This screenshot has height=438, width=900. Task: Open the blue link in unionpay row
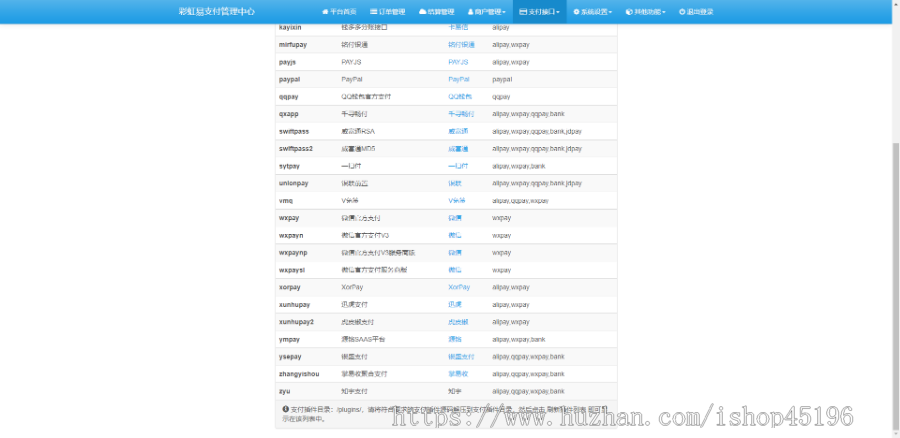[x=455, y=183]
